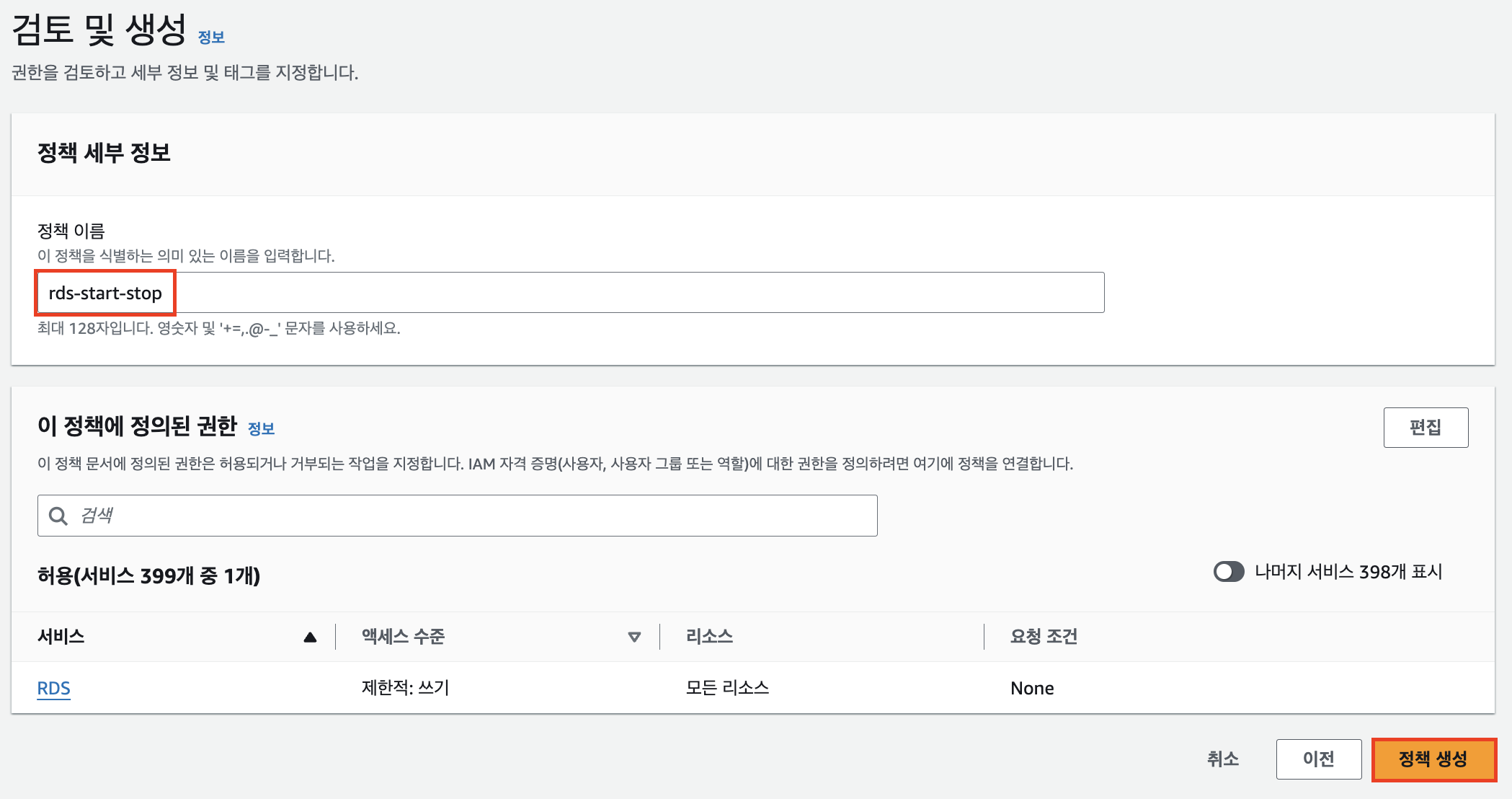Focus the 정책 이름 input with rds-start-stop

click(x=569, y=293)
